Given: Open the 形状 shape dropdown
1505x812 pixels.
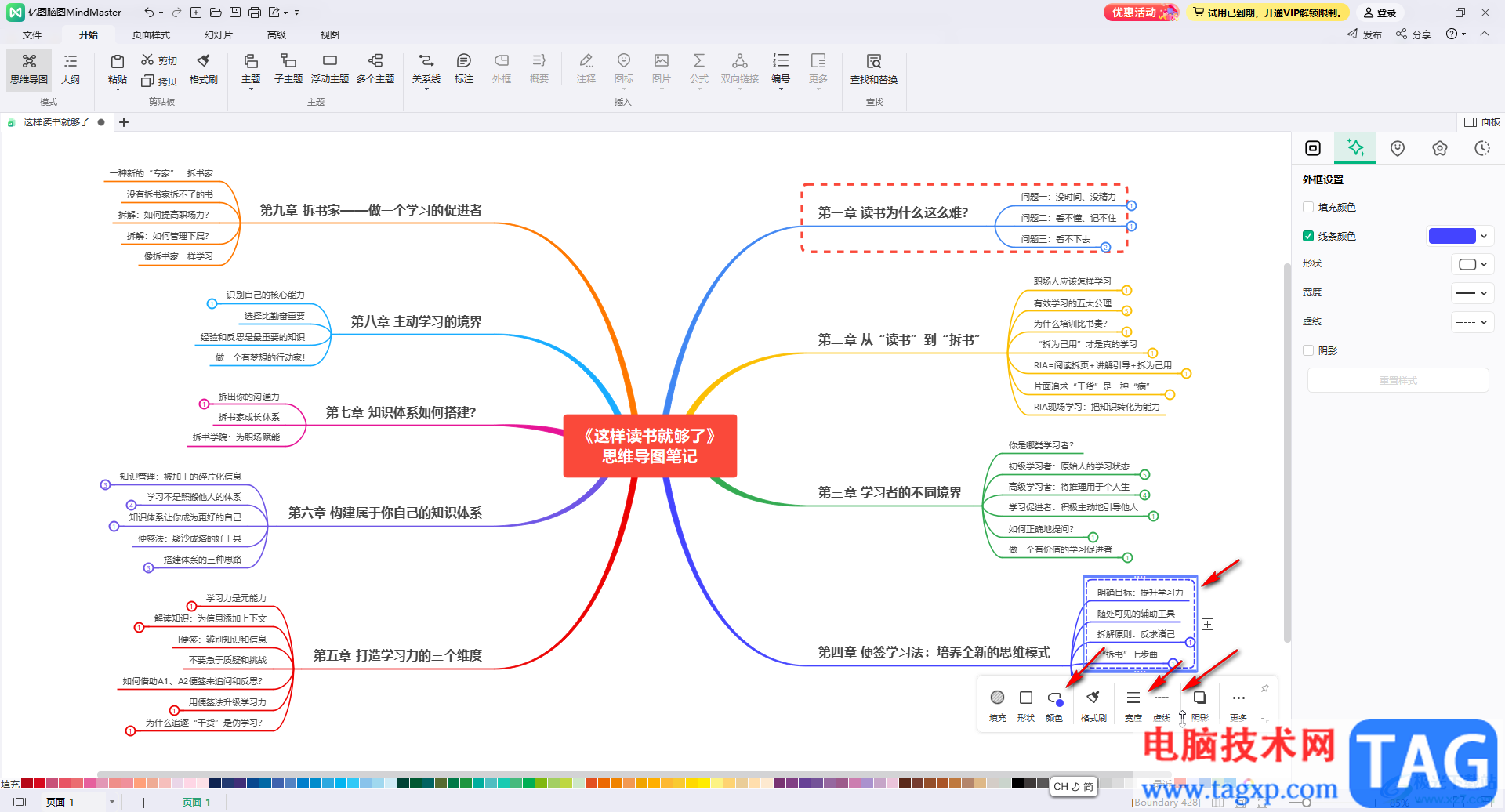Looking at the screenshot, I should tap(1472, 264).
